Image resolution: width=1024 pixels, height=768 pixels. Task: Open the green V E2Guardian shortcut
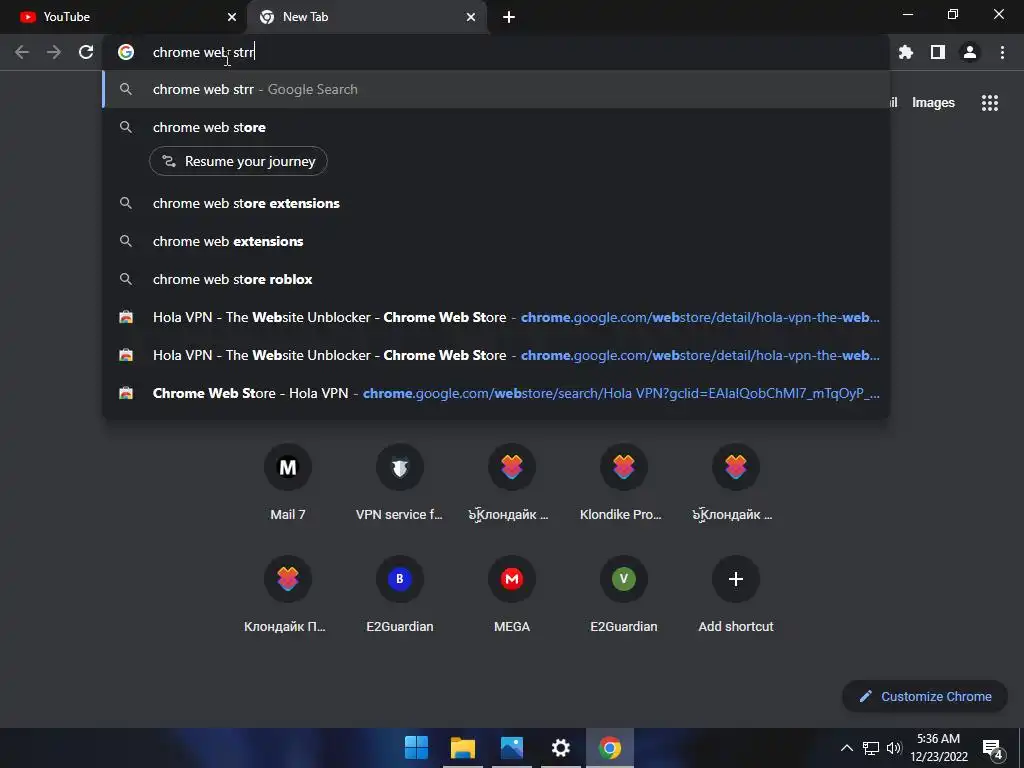(x=624, y=594)
